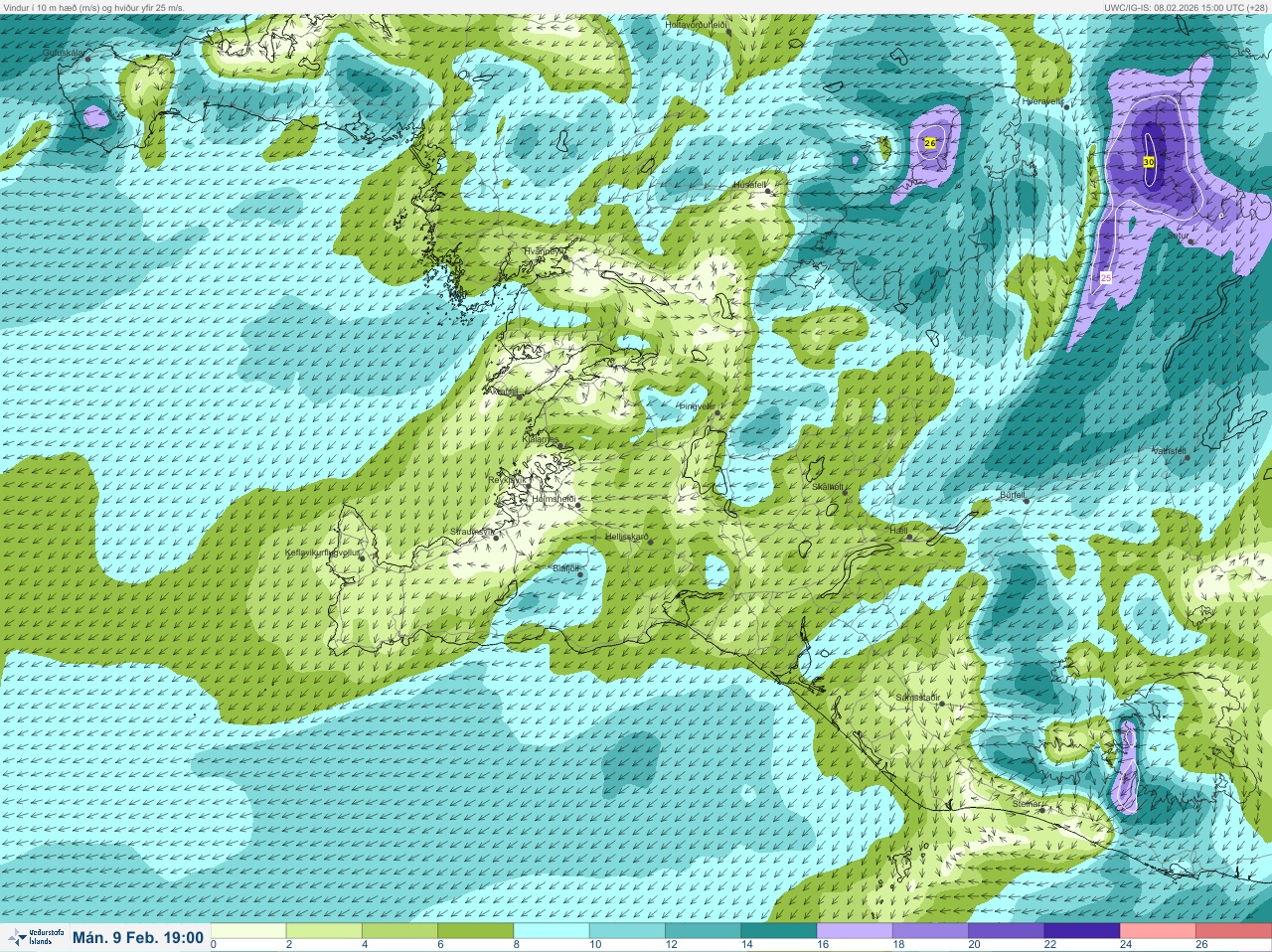
Task: Click the Hvanneyri station label
Action: point(544,251)
